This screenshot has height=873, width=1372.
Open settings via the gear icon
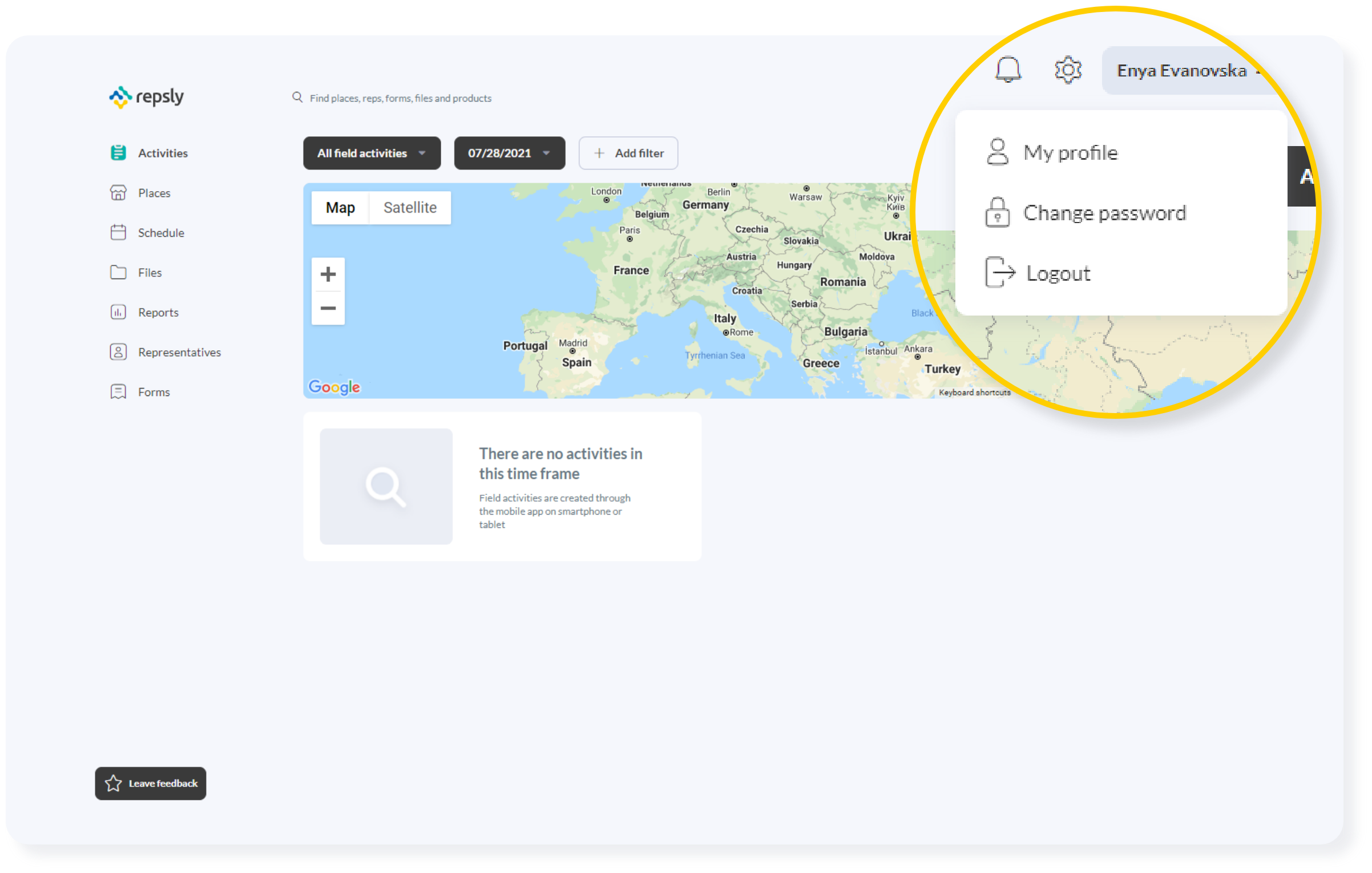click(x=1068, y=70)
